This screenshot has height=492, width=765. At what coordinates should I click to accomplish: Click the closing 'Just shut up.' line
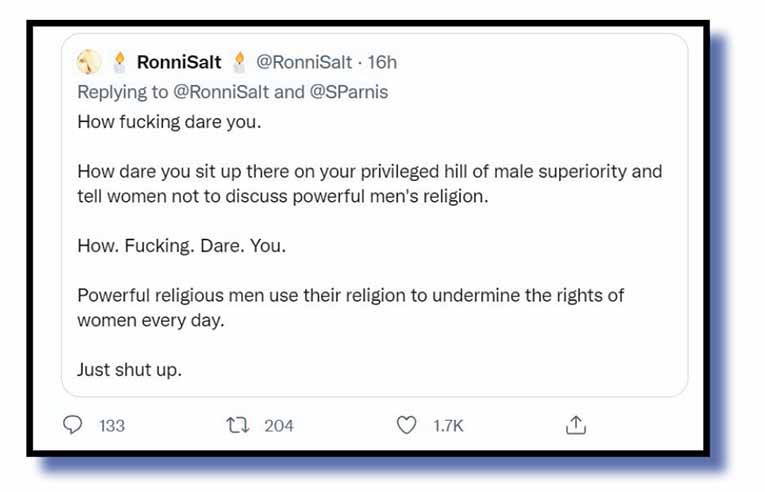(x=129, y=370)
